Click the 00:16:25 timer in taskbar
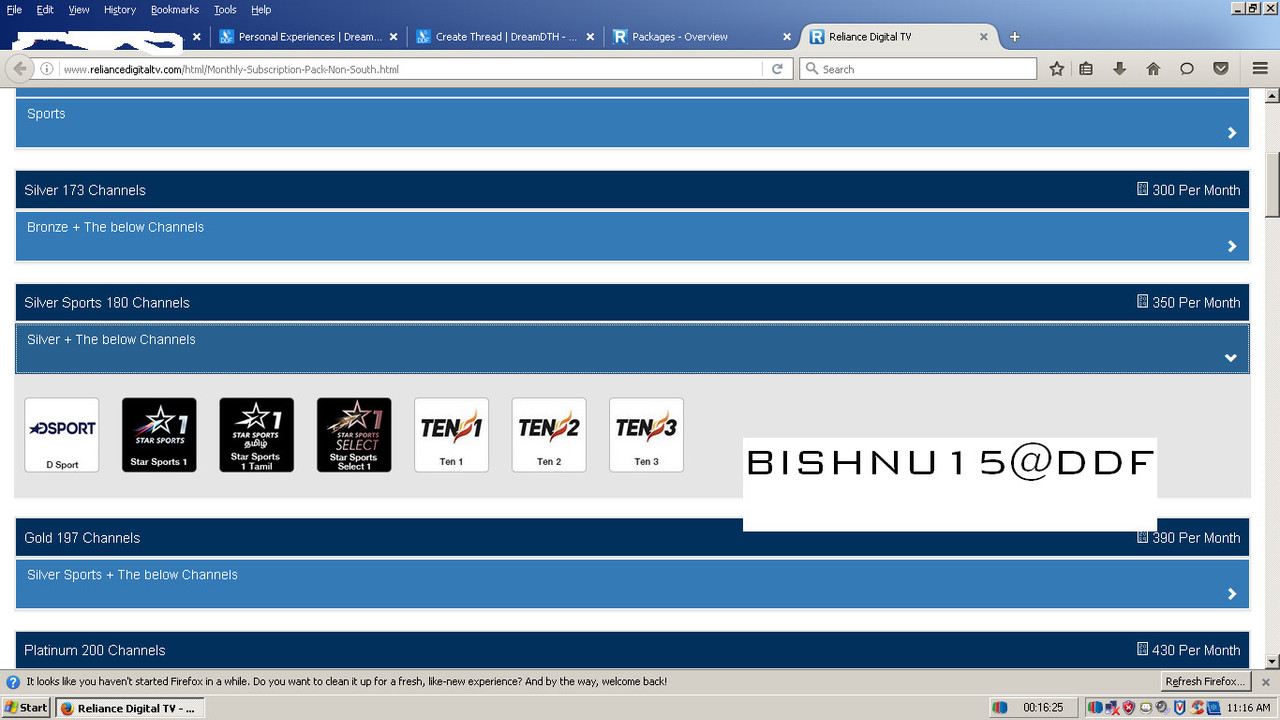This screenshot has height=720, width=1280. point(1043,707)
